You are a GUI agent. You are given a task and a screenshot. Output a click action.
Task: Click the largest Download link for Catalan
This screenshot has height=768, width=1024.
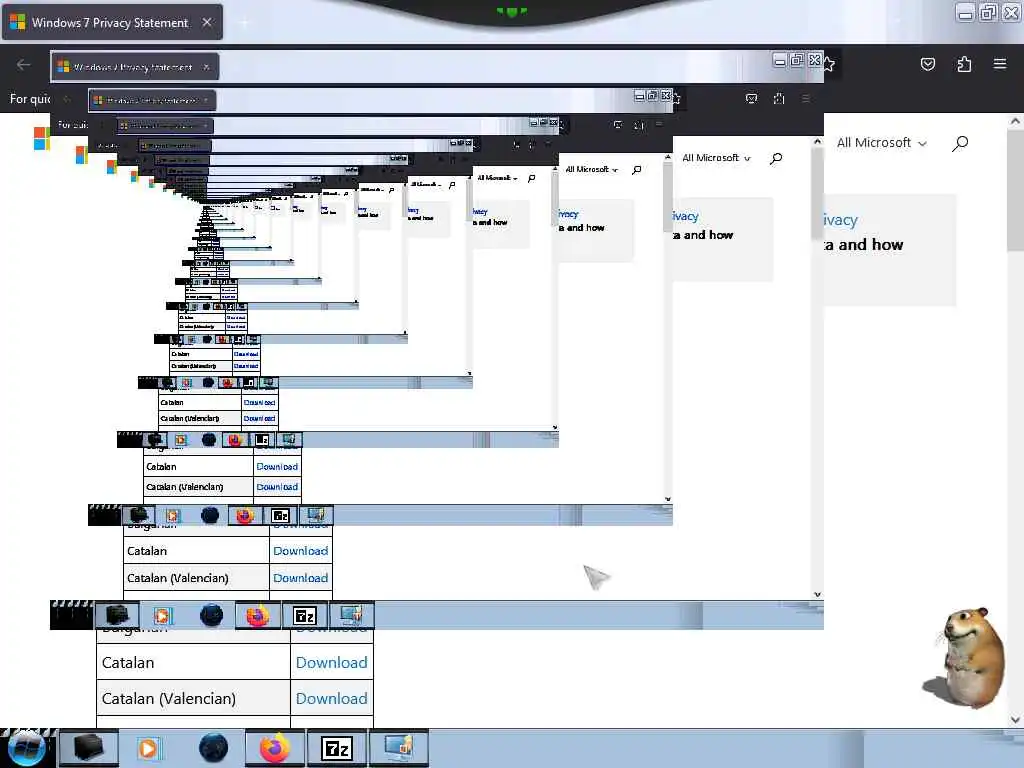[x=331, y=662]
